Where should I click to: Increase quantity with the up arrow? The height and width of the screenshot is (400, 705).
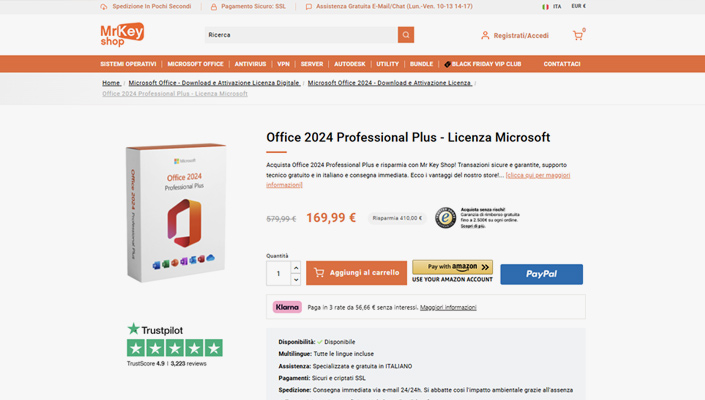296,267
